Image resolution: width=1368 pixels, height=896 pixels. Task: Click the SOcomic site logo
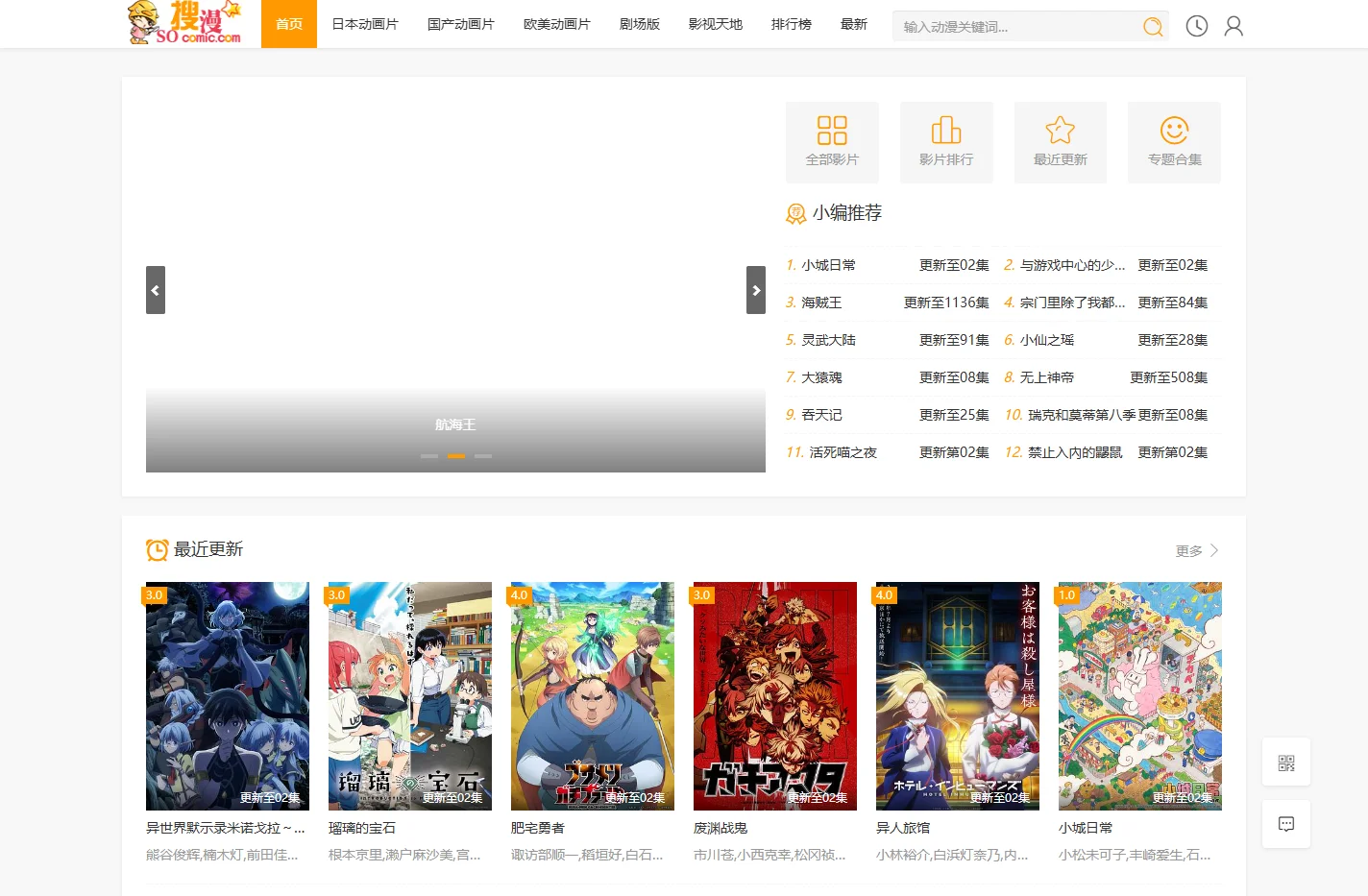(183, 23)
